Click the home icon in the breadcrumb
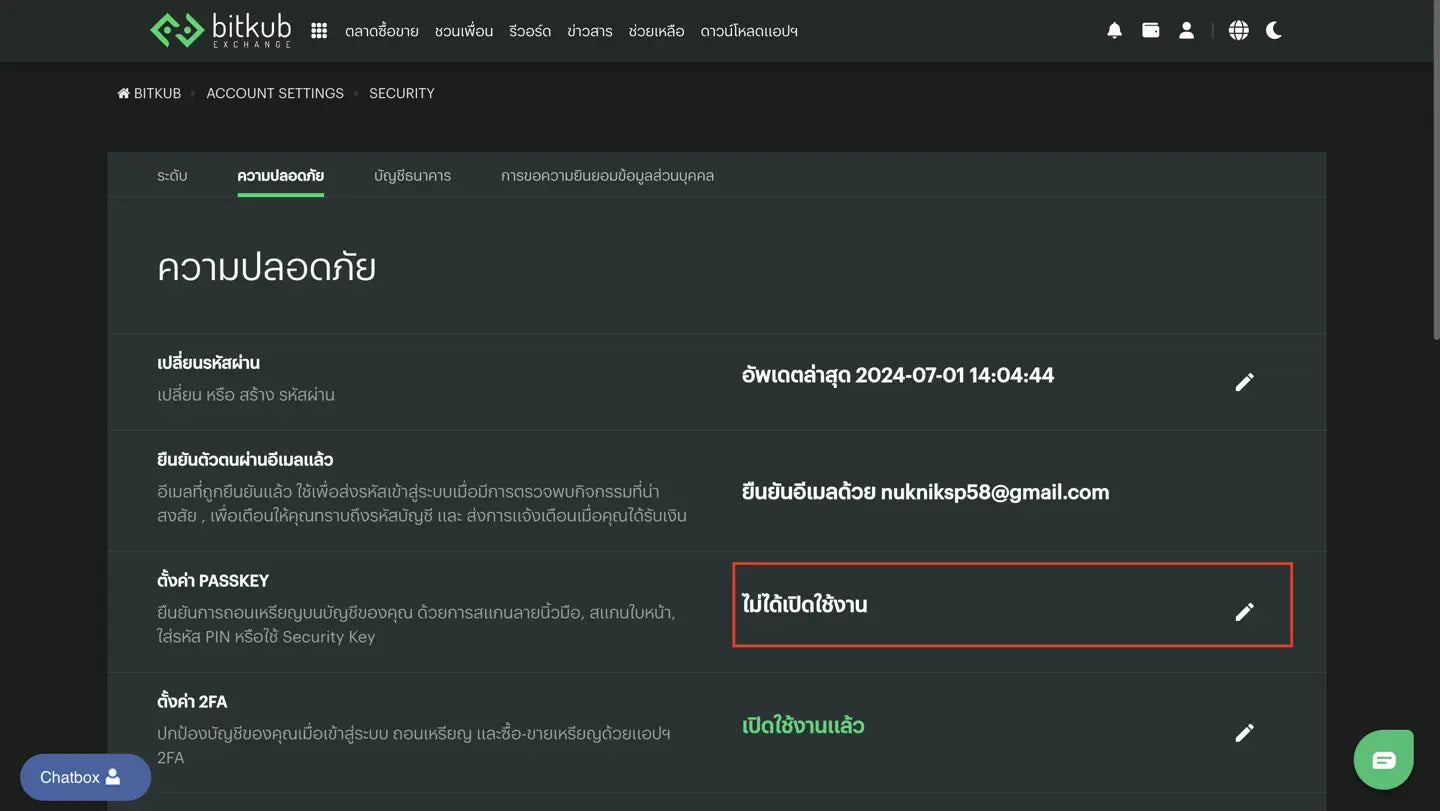 124,92
